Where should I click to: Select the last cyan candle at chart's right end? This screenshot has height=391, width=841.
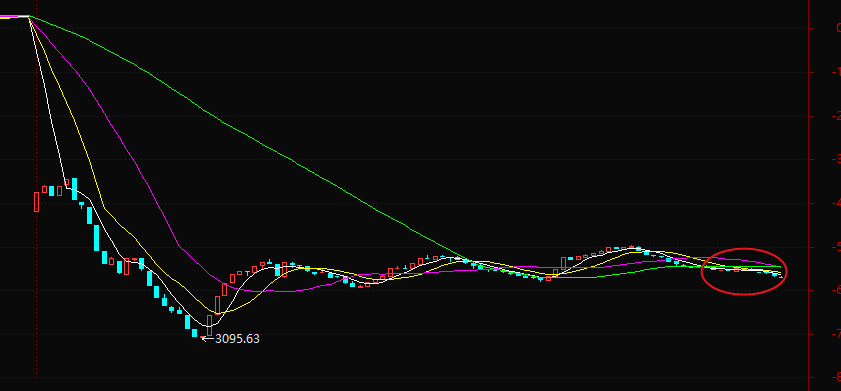click(780, 276)
